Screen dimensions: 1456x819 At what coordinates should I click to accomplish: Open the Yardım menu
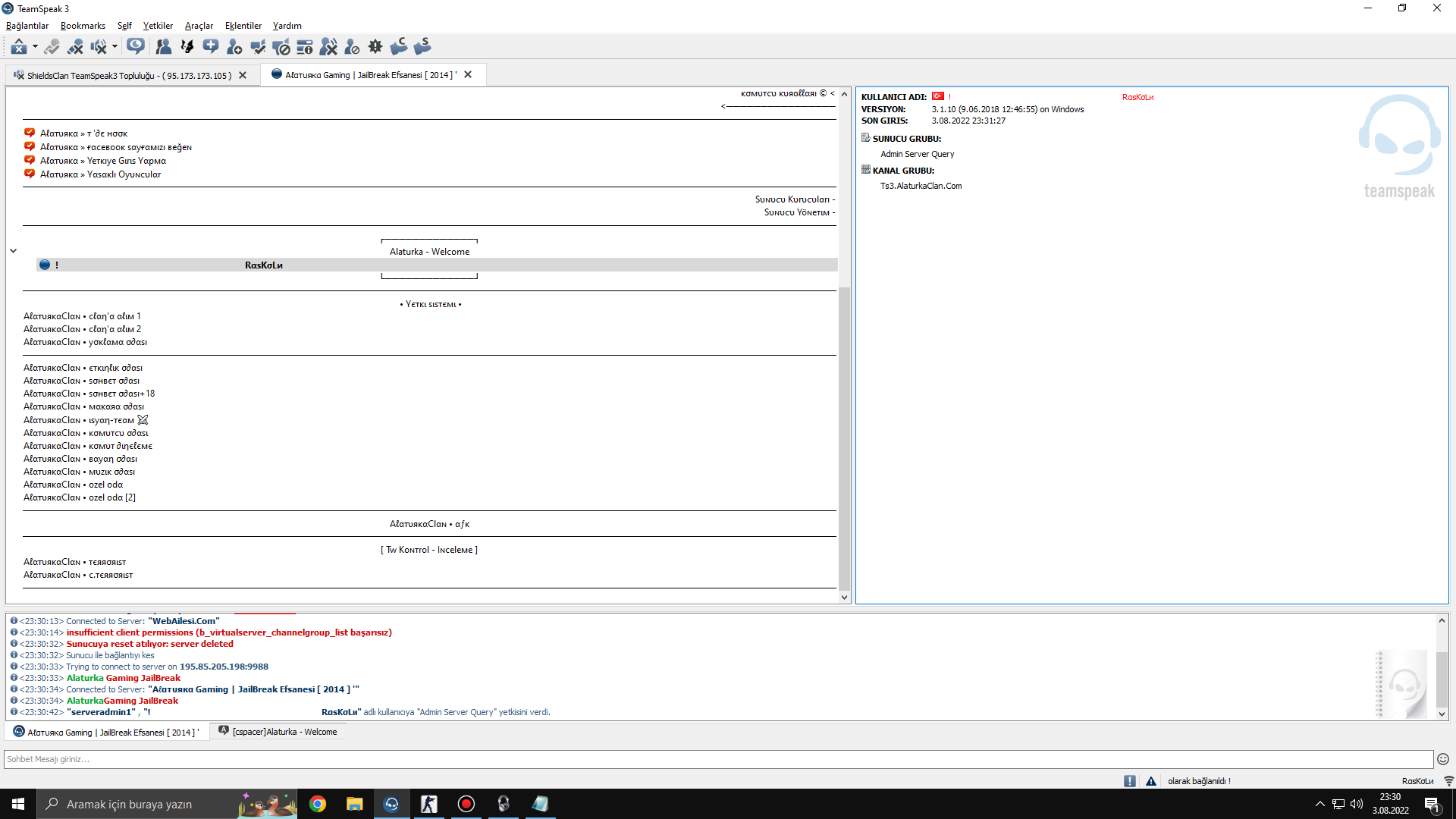[287, 26]
